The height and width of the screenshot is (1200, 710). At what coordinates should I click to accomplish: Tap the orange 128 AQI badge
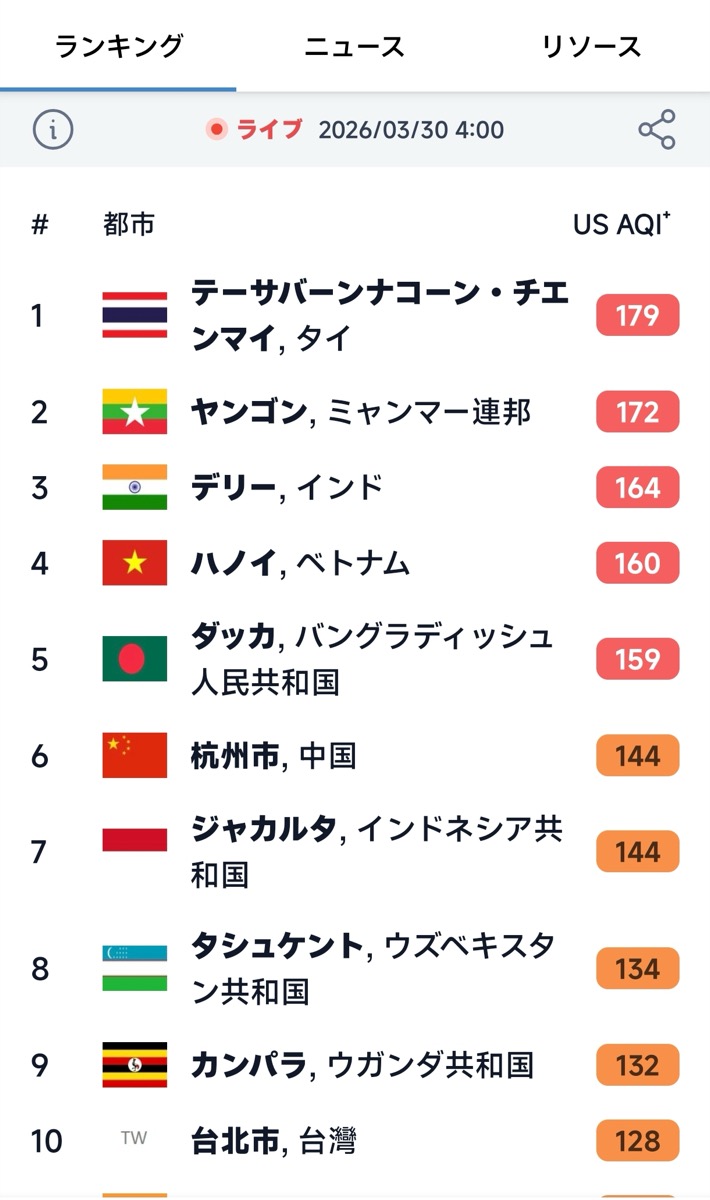(637, 1141)
